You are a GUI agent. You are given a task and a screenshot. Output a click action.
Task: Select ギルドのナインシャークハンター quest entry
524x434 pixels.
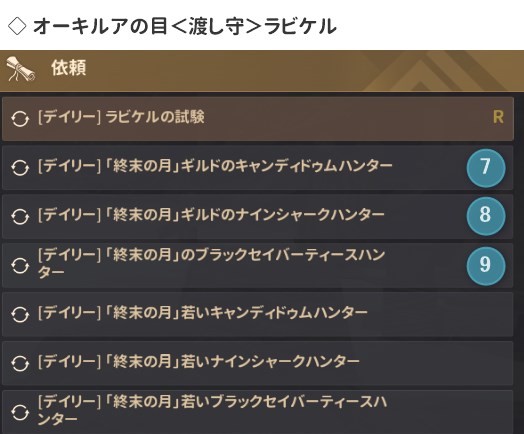click(x=258, y=216)
